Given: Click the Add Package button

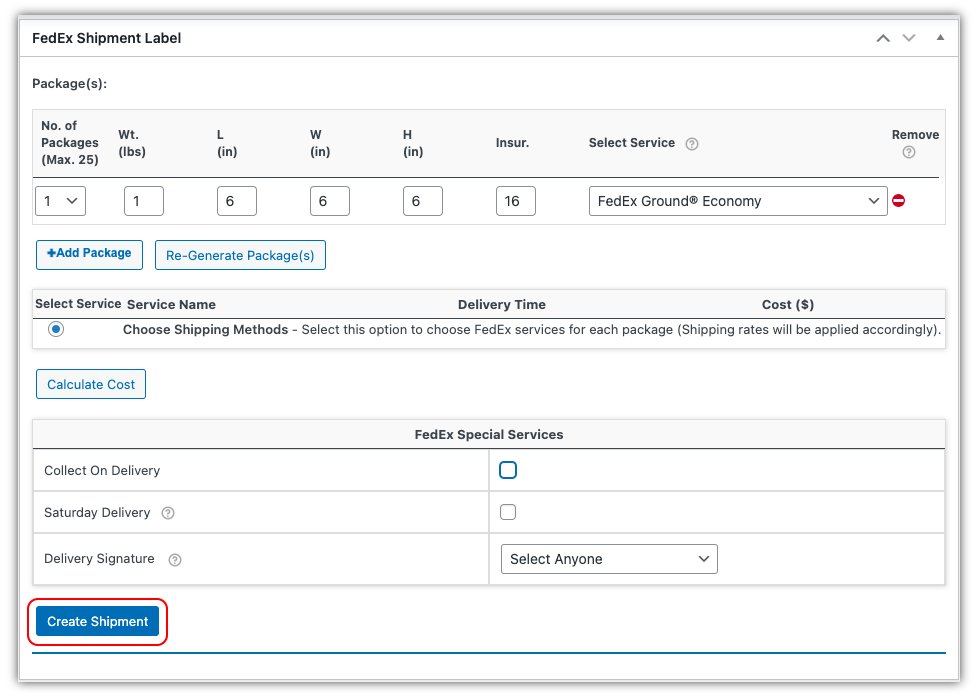Looking at the screenshot, I should tap(90, 255).
